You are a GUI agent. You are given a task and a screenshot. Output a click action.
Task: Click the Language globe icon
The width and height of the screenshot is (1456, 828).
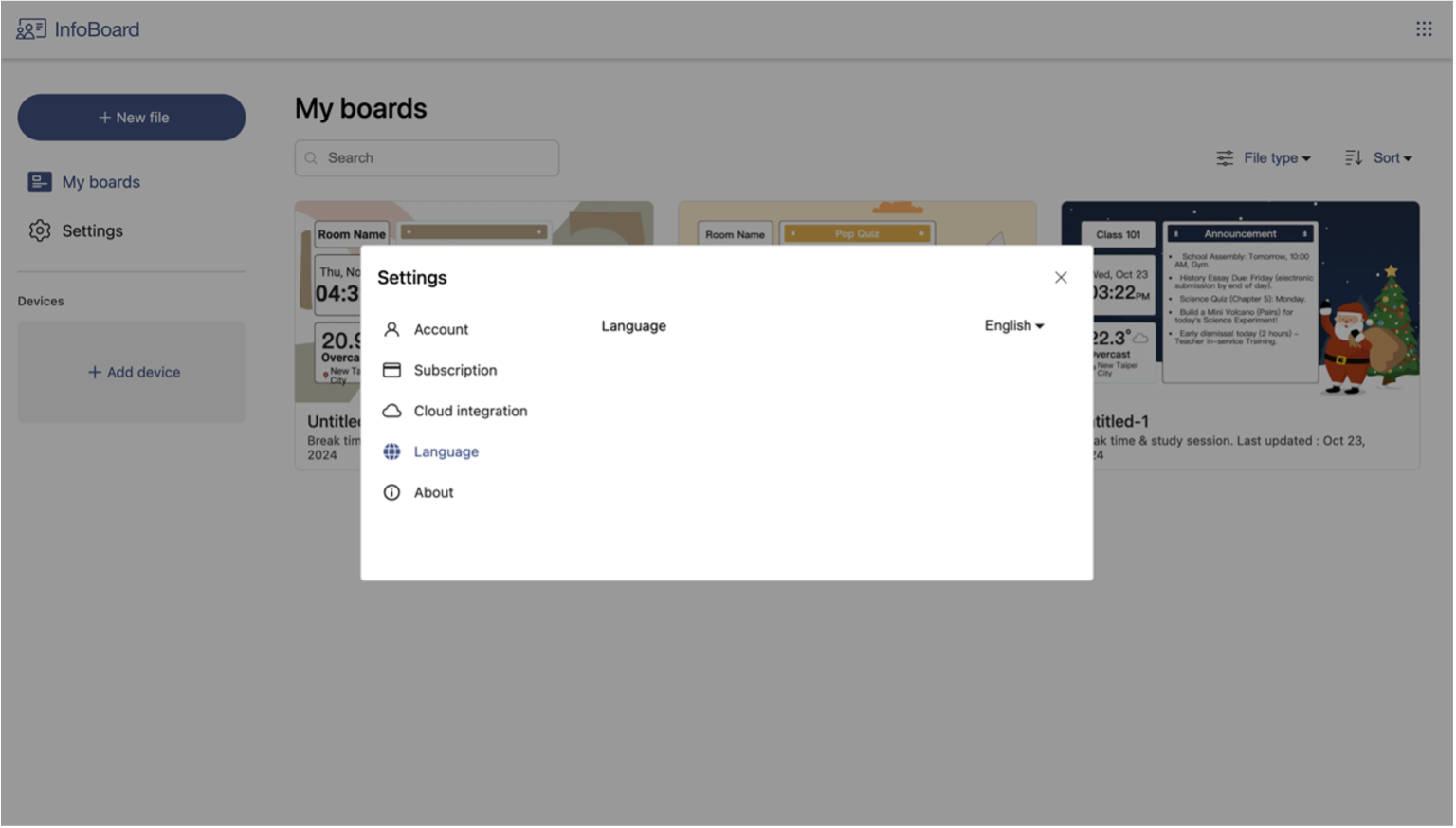point(391,452)
